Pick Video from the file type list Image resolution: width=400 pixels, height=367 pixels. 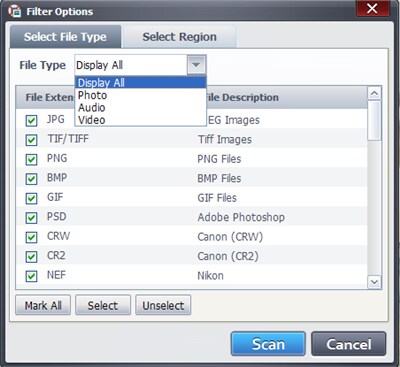pos(140,120)
